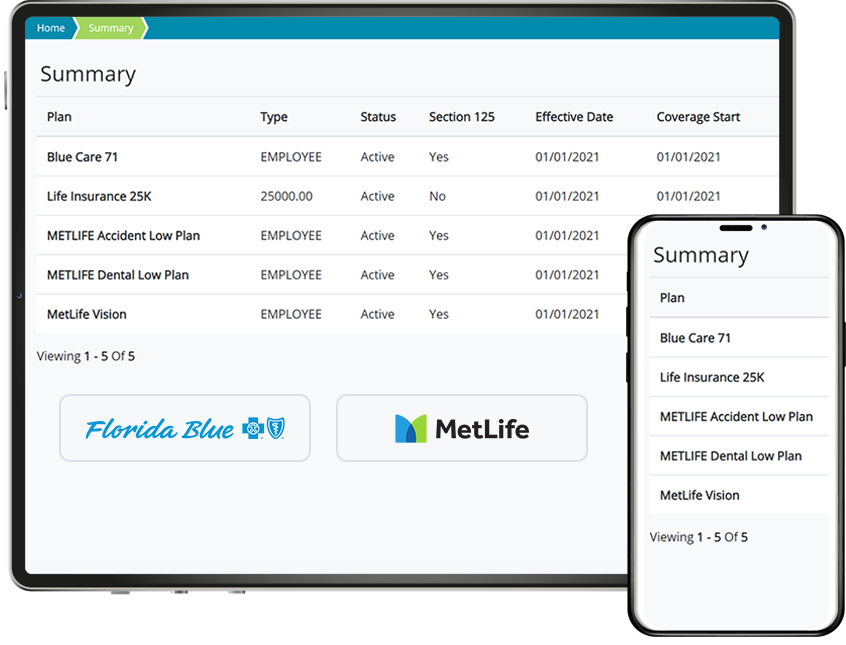Click Blue Care 71 coverage start date
Image resolution: width=846 pixels, height=645 pixels.
coord(688,157)
